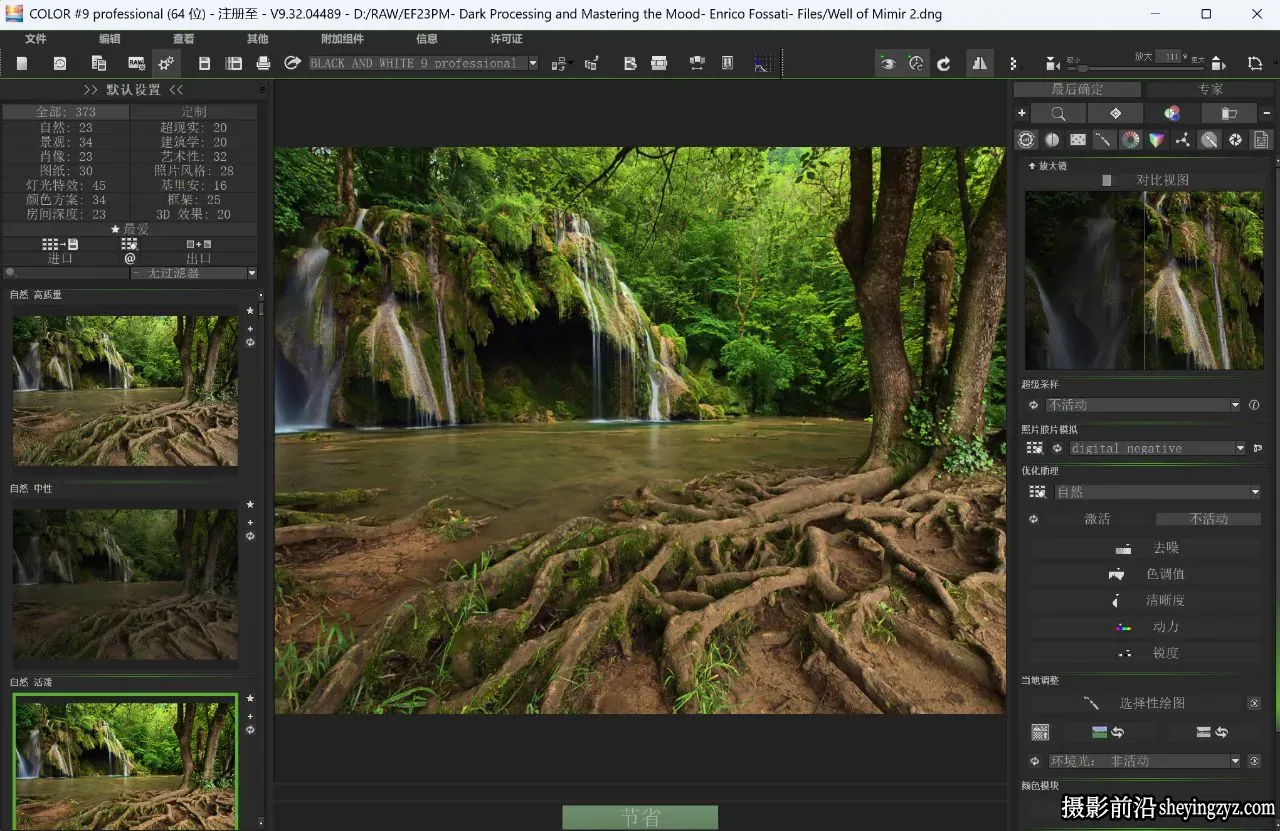This screenshot has width=1280, height=831.
Task: Open the 超级采样 不活动 dropdown
Action: point(1143,405)
